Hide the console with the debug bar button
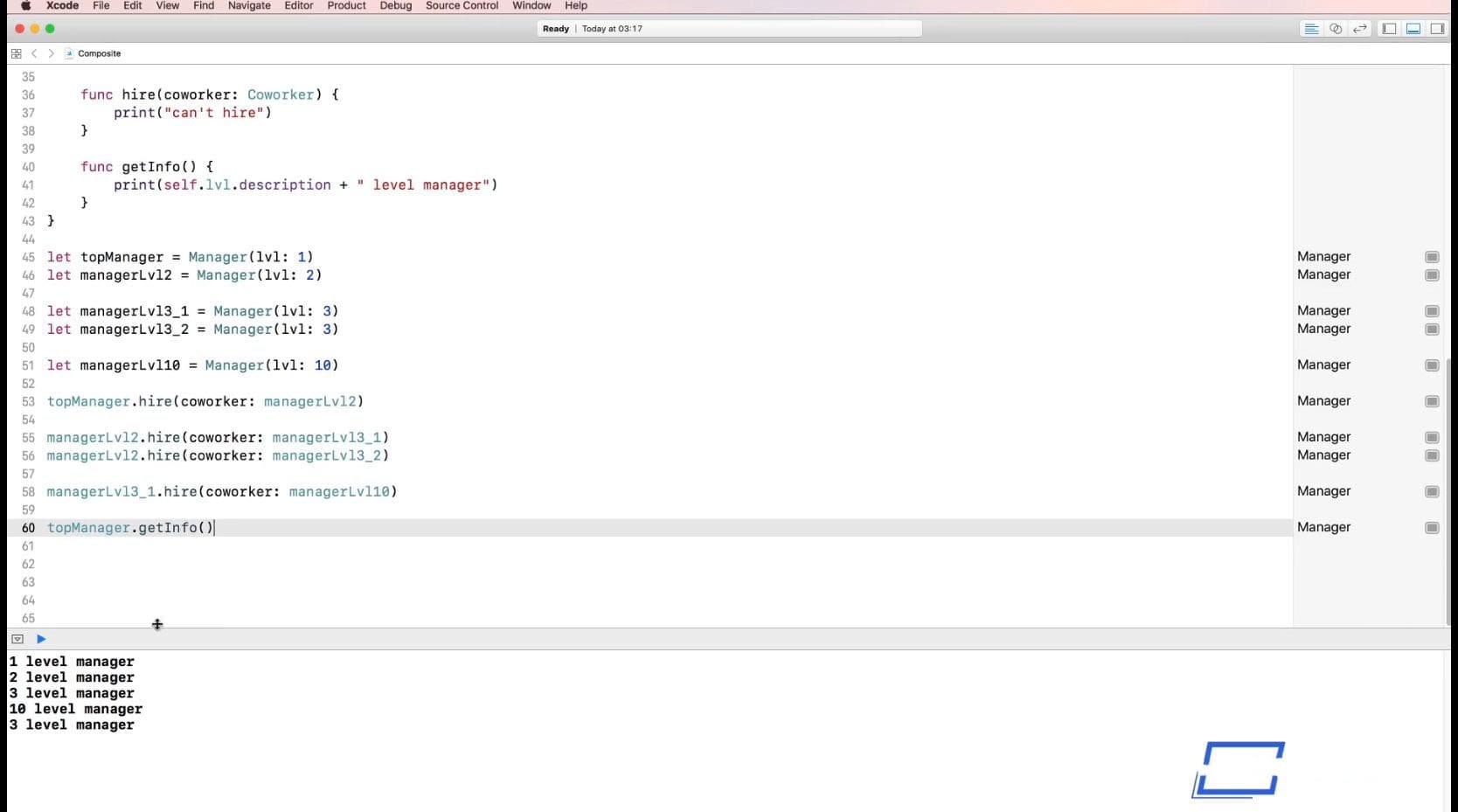This screenshot has width=1458, height=812. pyautogui.click(x=17, y=639)
